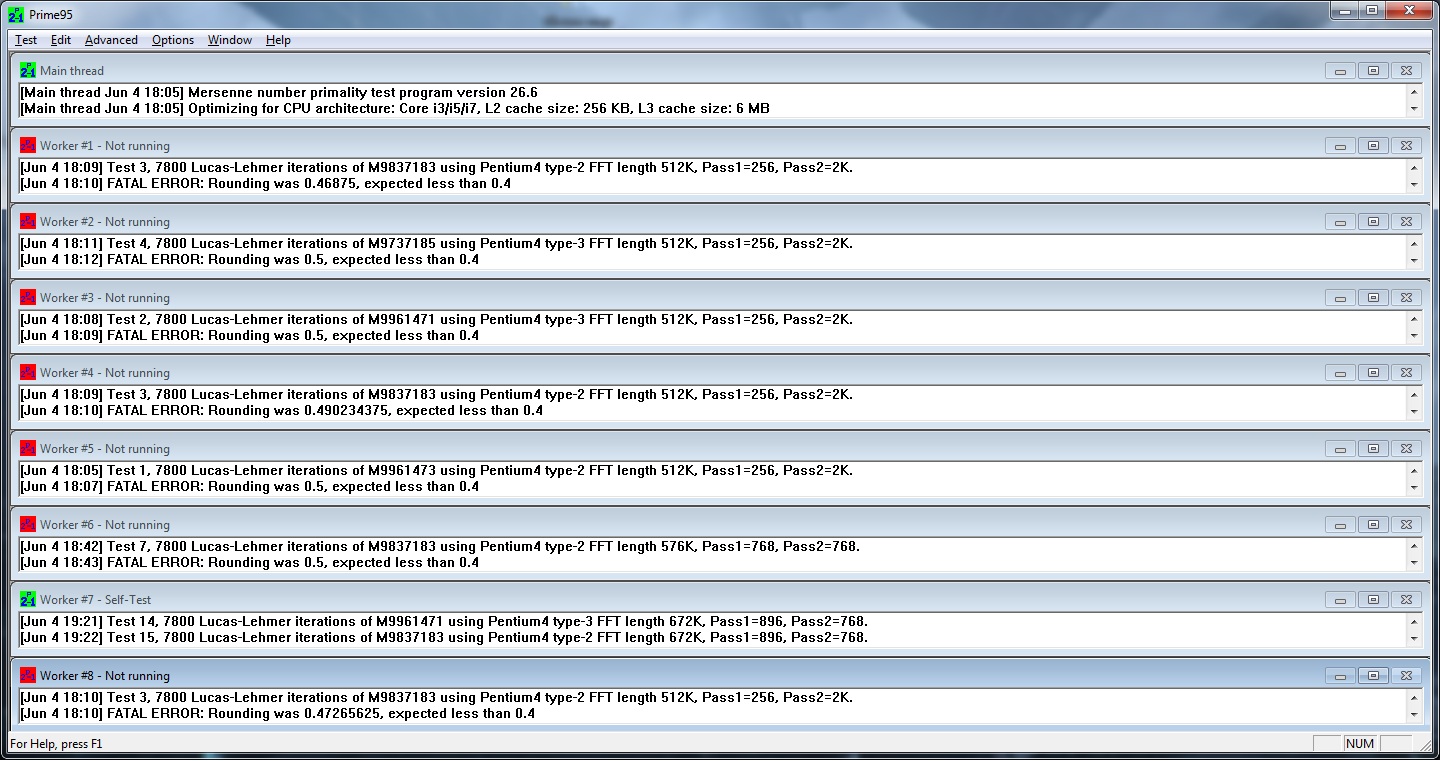Click Test 2 M9961471 line in Worker #3
This screenshot has height=761, width=1440.
(437, 320)
